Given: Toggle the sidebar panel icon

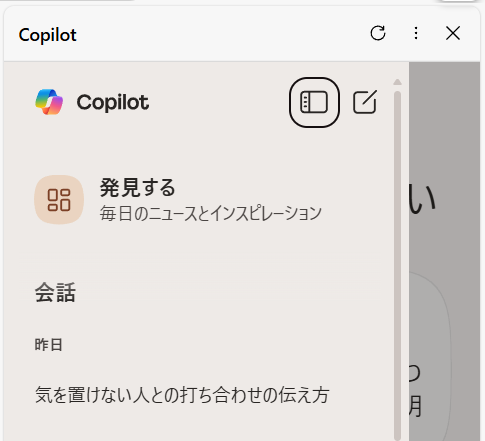Looking at the screenshot, I should 314,102.
